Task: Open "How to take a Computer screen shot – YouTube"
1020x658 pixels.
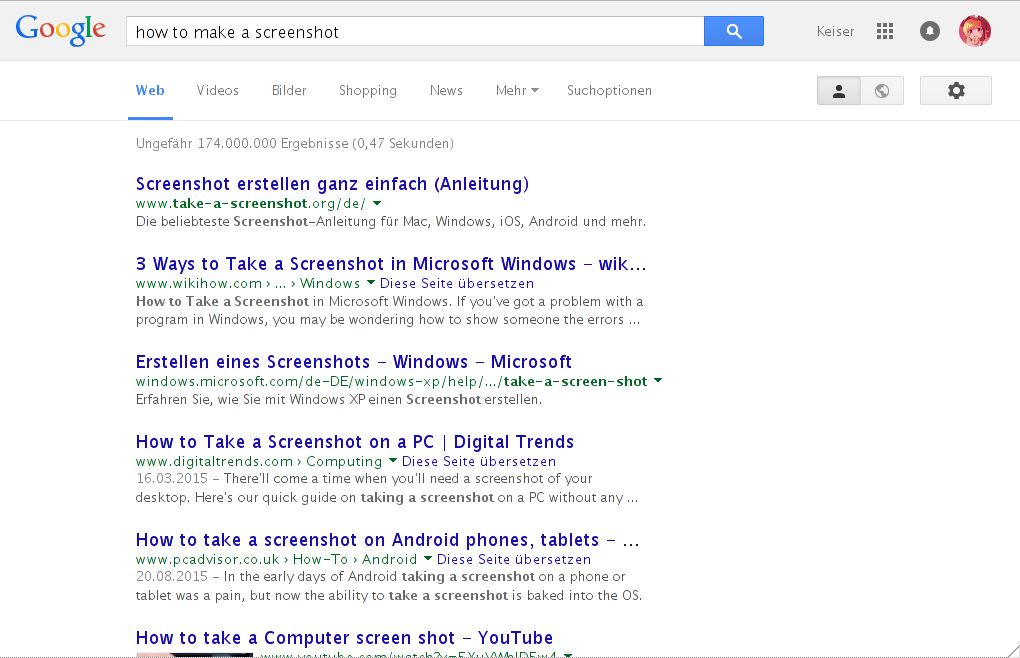Action: pos(345,638)
